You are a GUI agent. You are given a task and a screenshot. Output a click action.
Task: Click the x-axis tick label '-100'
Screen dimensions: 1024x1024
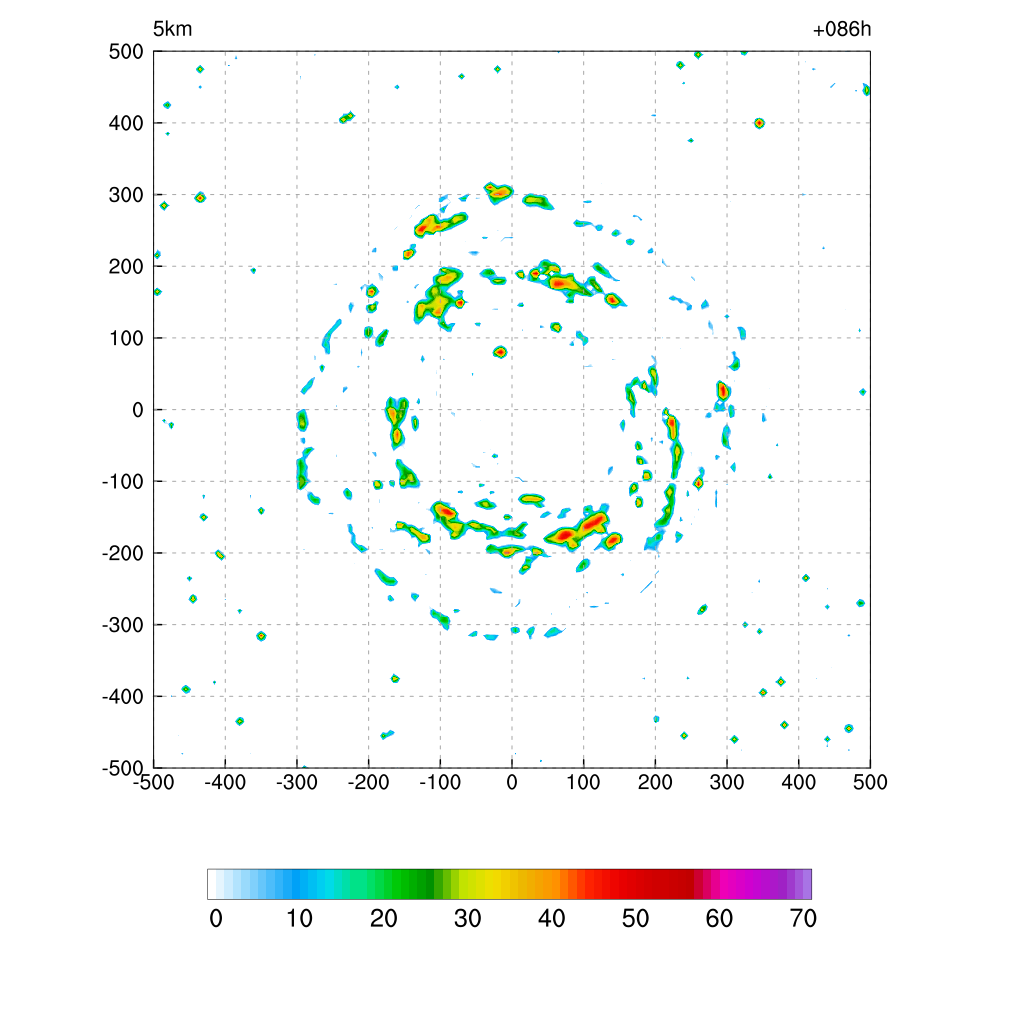point(440,782)
